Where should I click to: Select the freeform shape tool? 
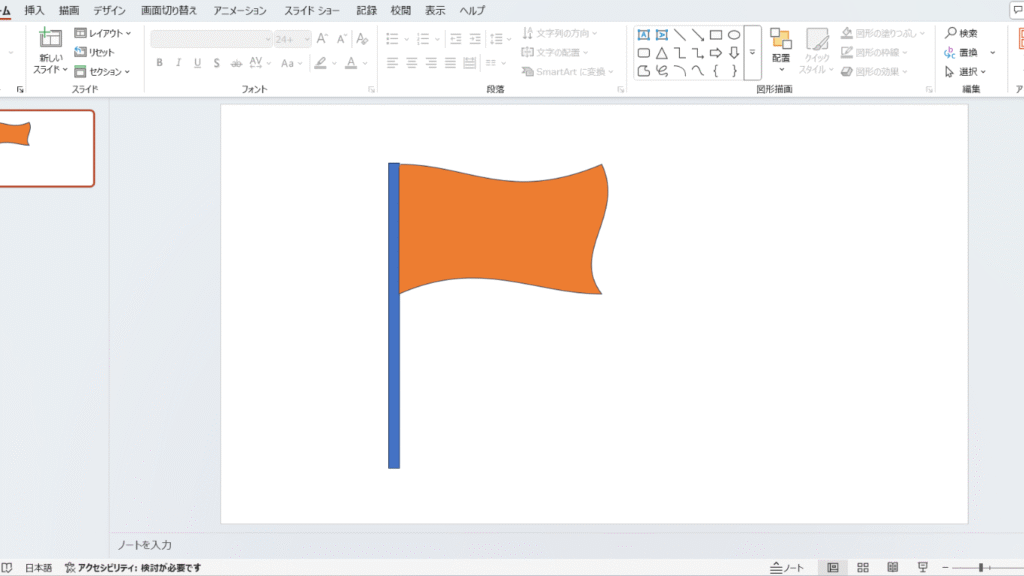643,71
